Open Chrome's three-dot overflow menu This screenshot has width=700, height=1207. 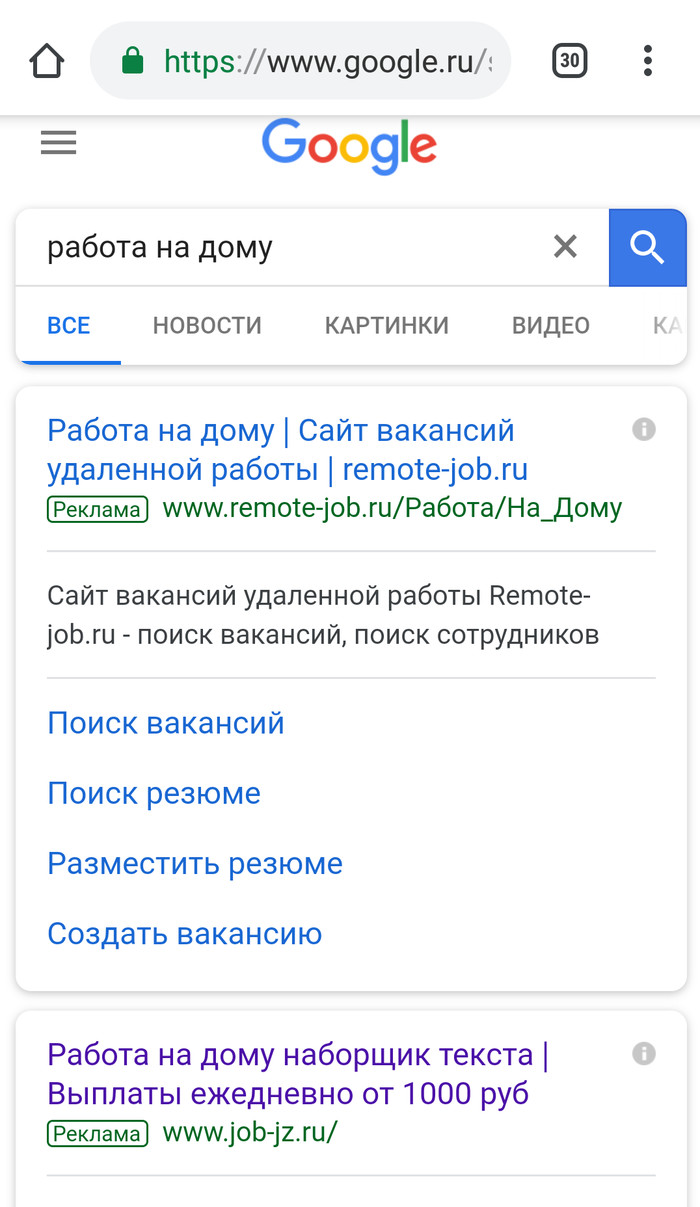[648, 62]
